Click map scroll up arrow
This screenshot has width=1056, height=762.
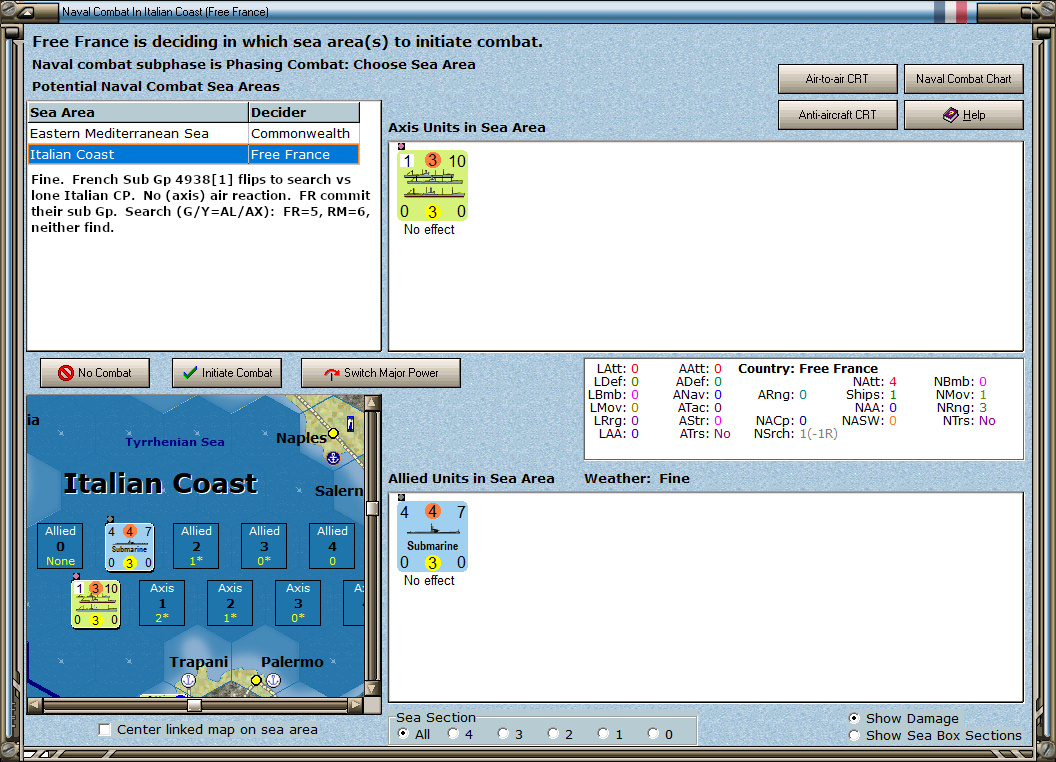372,403
